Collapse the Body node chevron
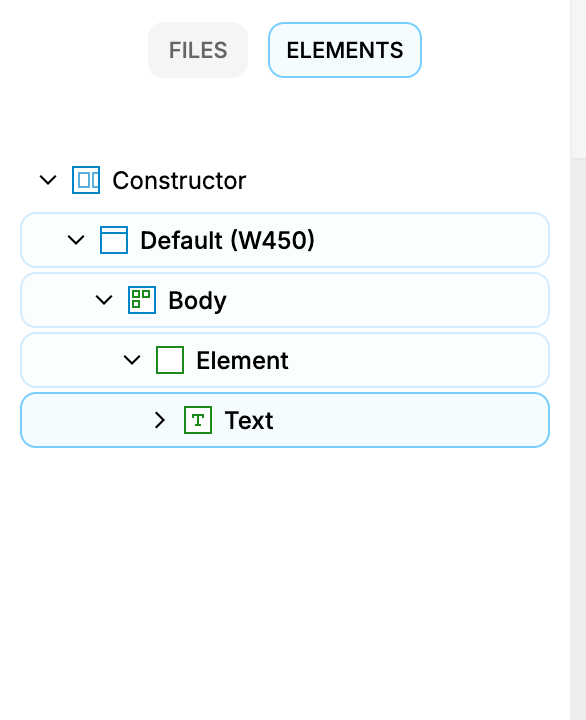 [104, 300]
